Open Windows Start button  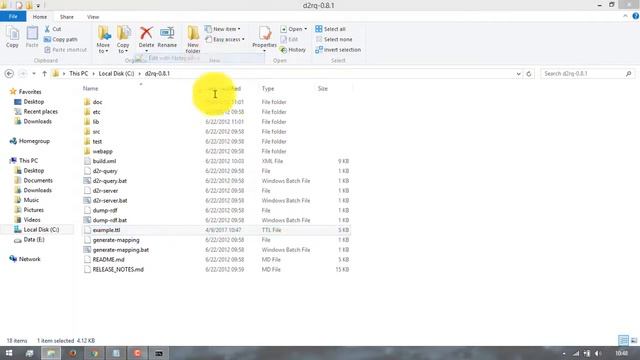(x=9, y=353)
